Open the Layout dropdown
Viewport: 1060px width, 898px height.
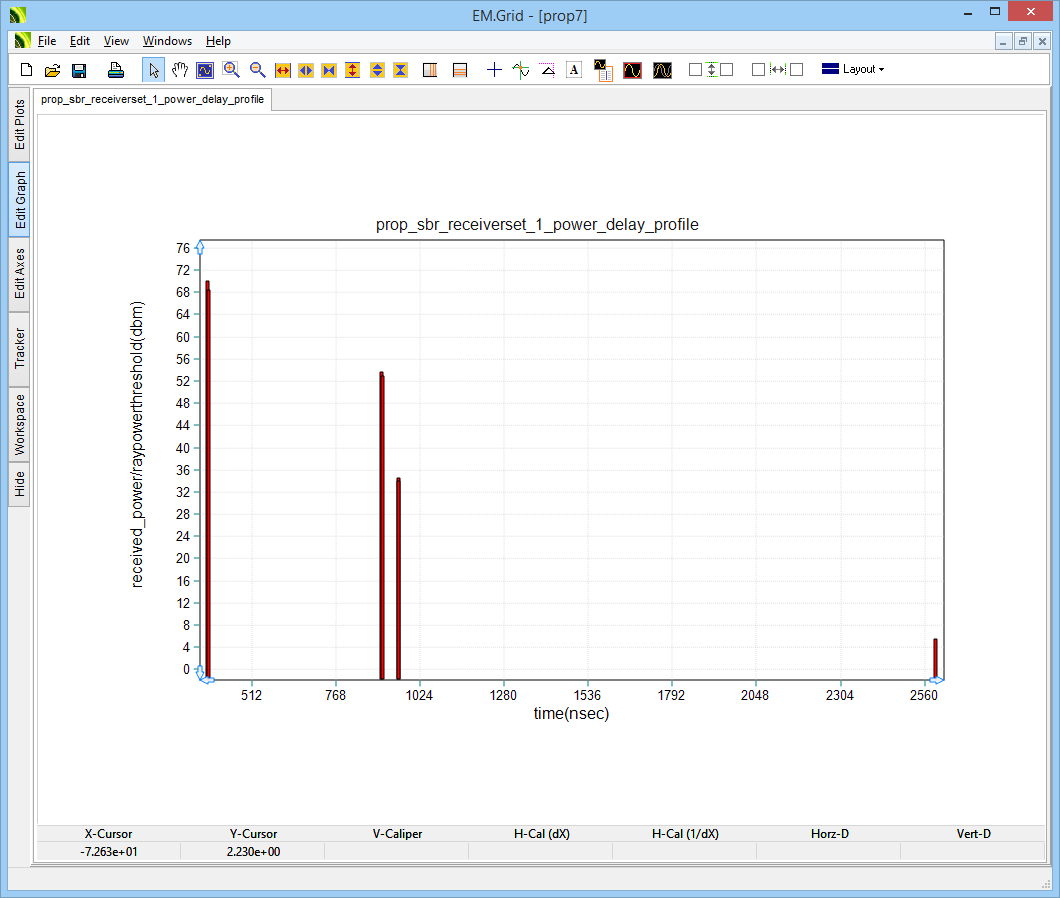tap(853, 70)
